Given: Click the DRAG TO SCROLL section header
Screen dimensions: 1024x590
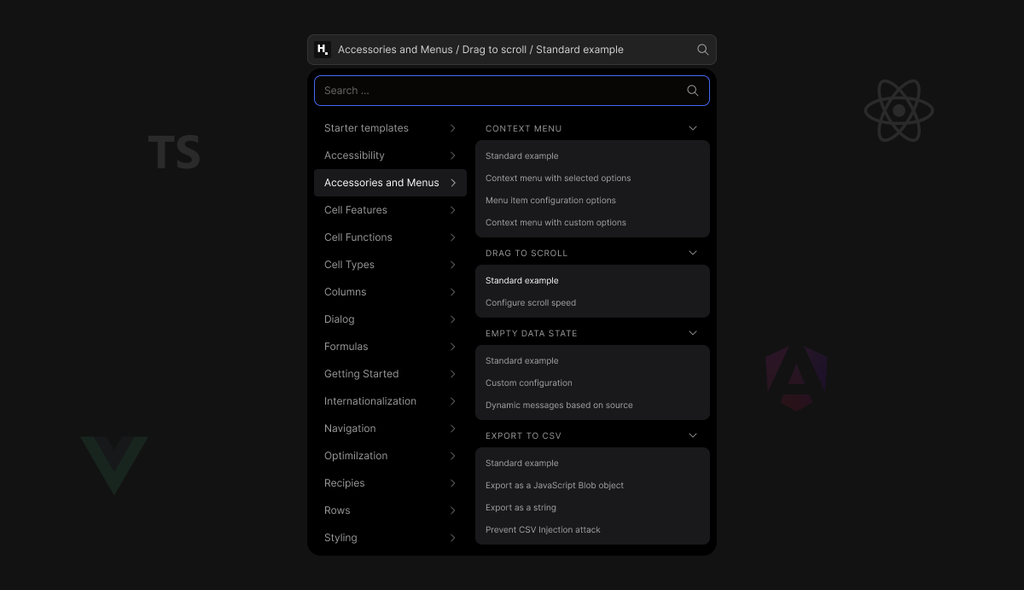Looking at the screenshot, I should pyautogui.click(x=526, y=253).
